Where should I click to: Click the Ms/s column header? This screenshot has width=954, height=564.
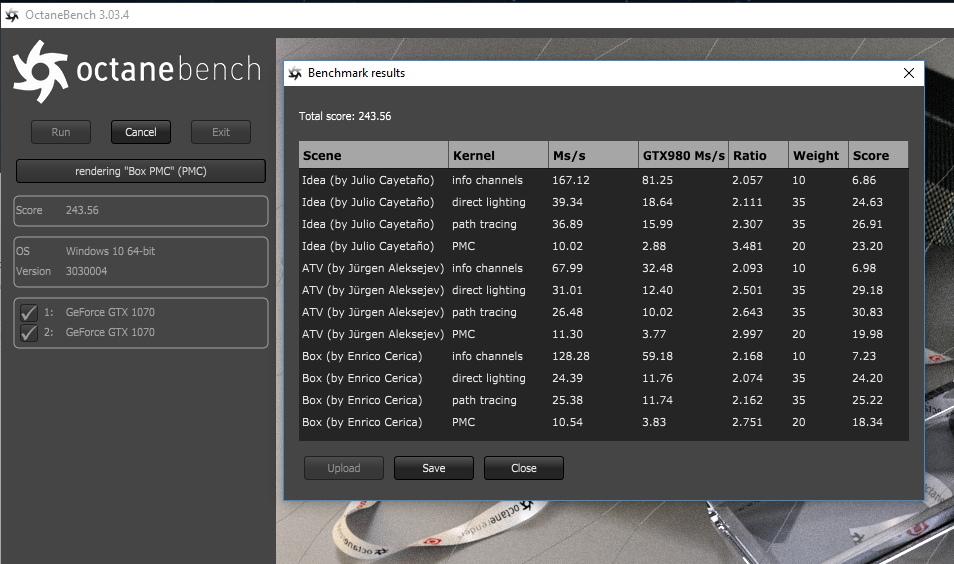click(x=593, y=155)
